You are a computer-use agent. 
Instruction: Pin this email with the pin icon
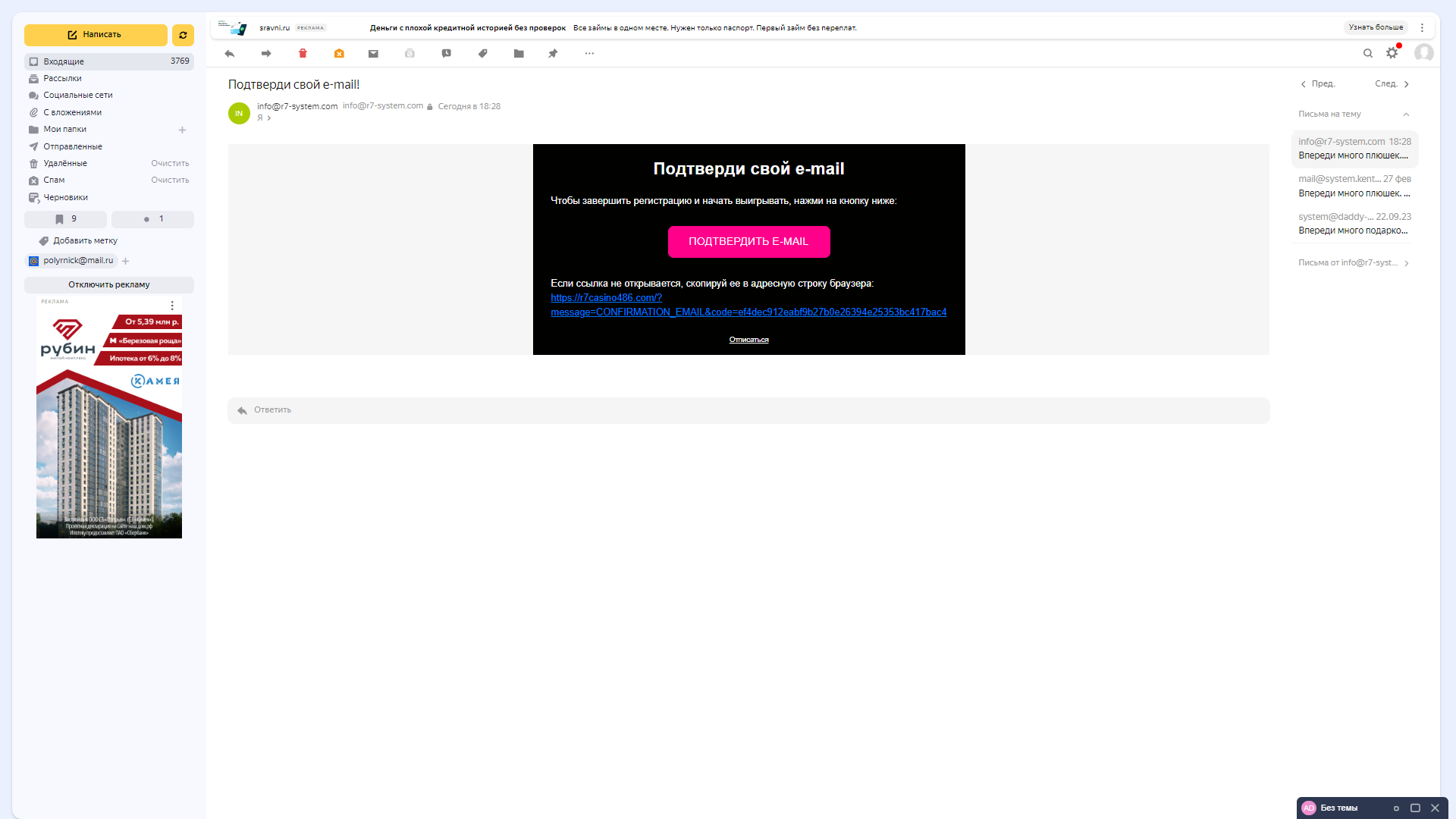553,54
